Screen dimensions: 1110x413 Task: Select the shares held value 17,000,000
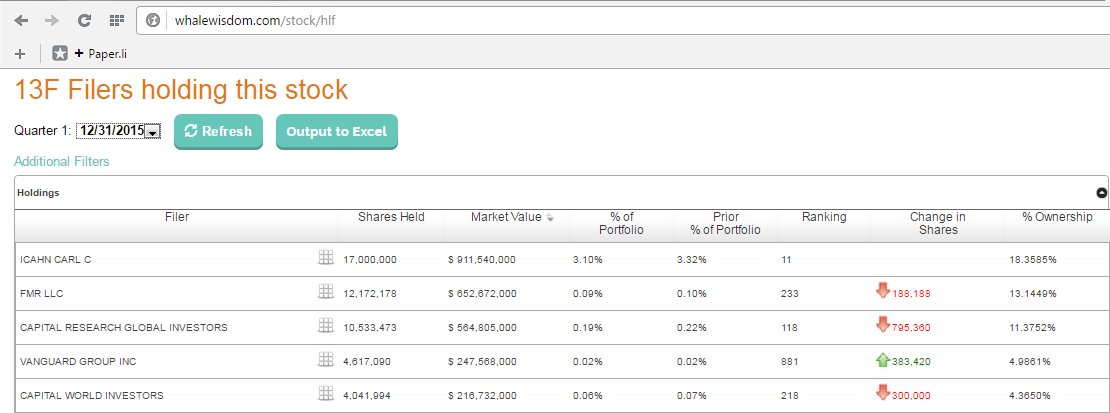pos(370,260)
